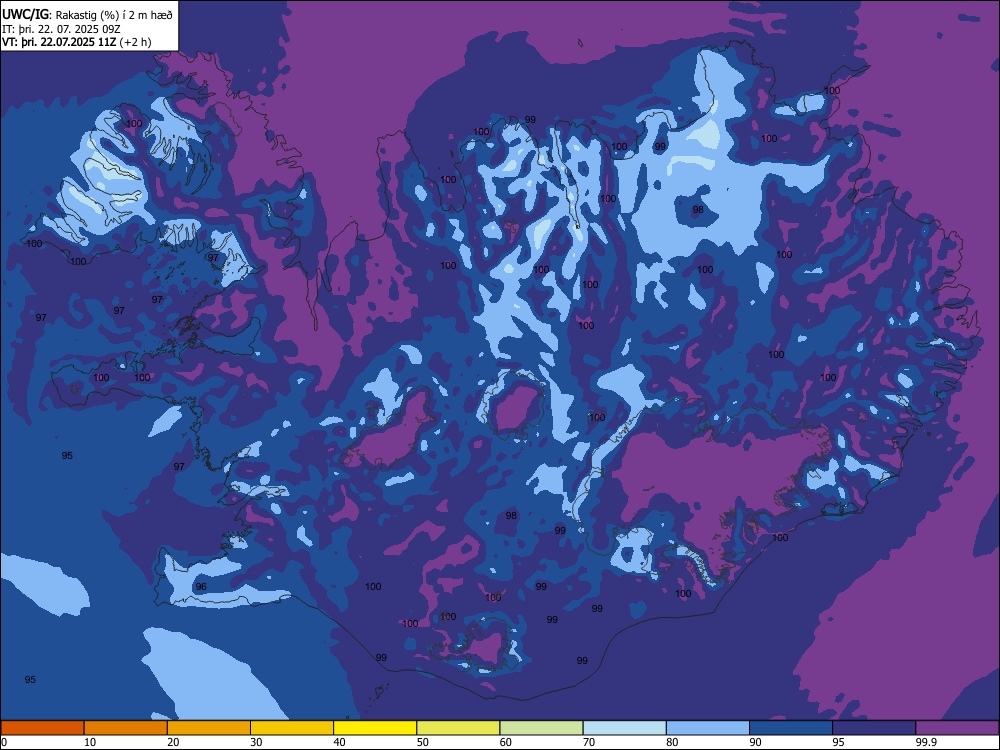The width and height of the screenshot is (1000, 750).
Task: Click the '30' tick label on the legend
Action: point(256,742)
